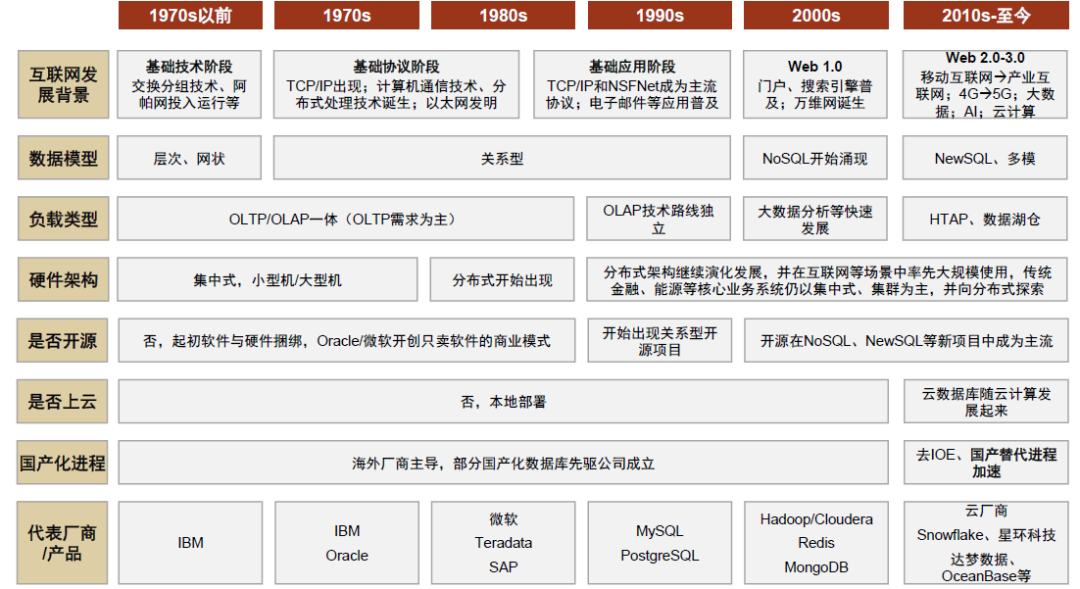The image size is (1080, 589).
Task: Click the "1970s" column header
Action: (346, 15)
